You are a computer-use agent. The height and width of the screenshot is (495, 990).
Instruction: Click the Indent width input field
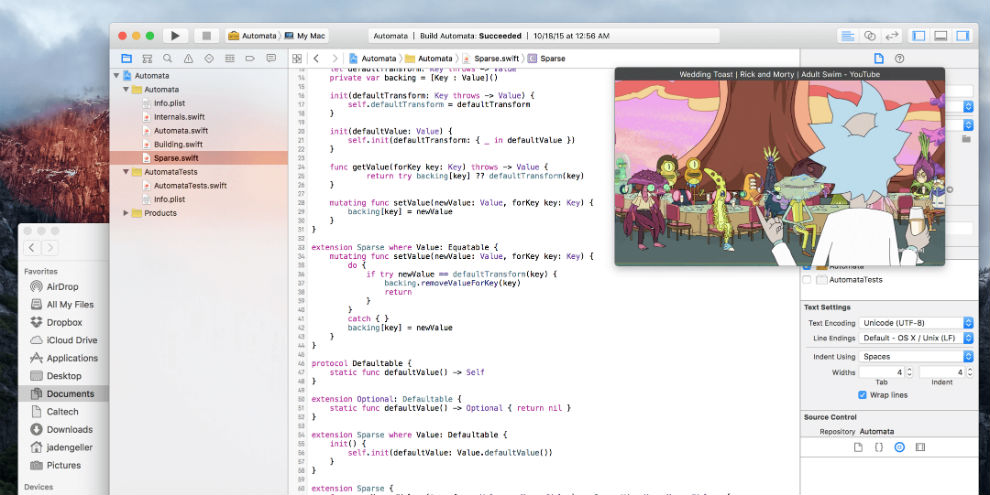(942, 373)
